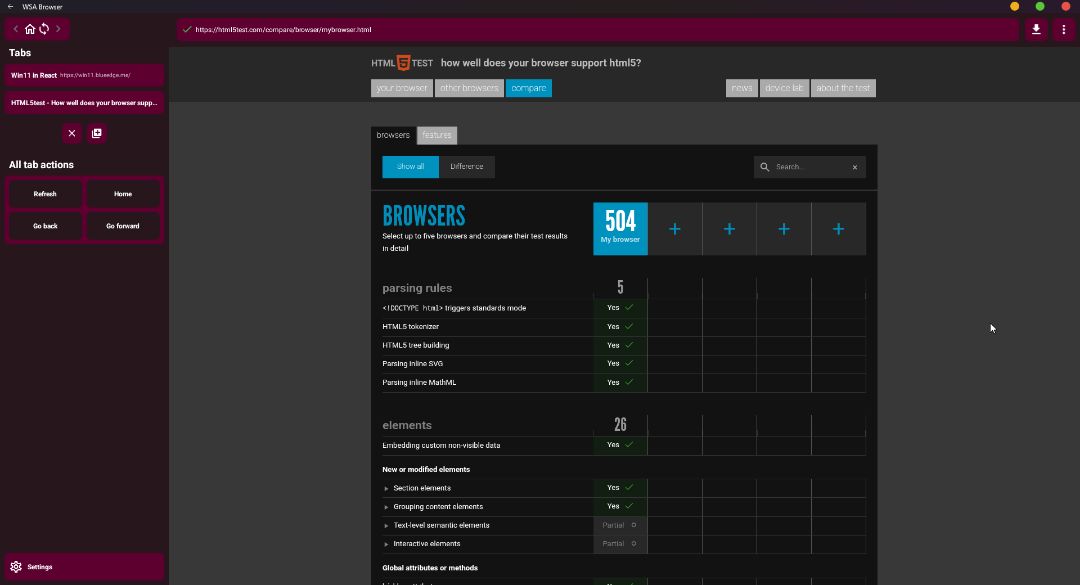
Task: Open Settings from the sidebar bottom
Action: [x=84, y=567]
